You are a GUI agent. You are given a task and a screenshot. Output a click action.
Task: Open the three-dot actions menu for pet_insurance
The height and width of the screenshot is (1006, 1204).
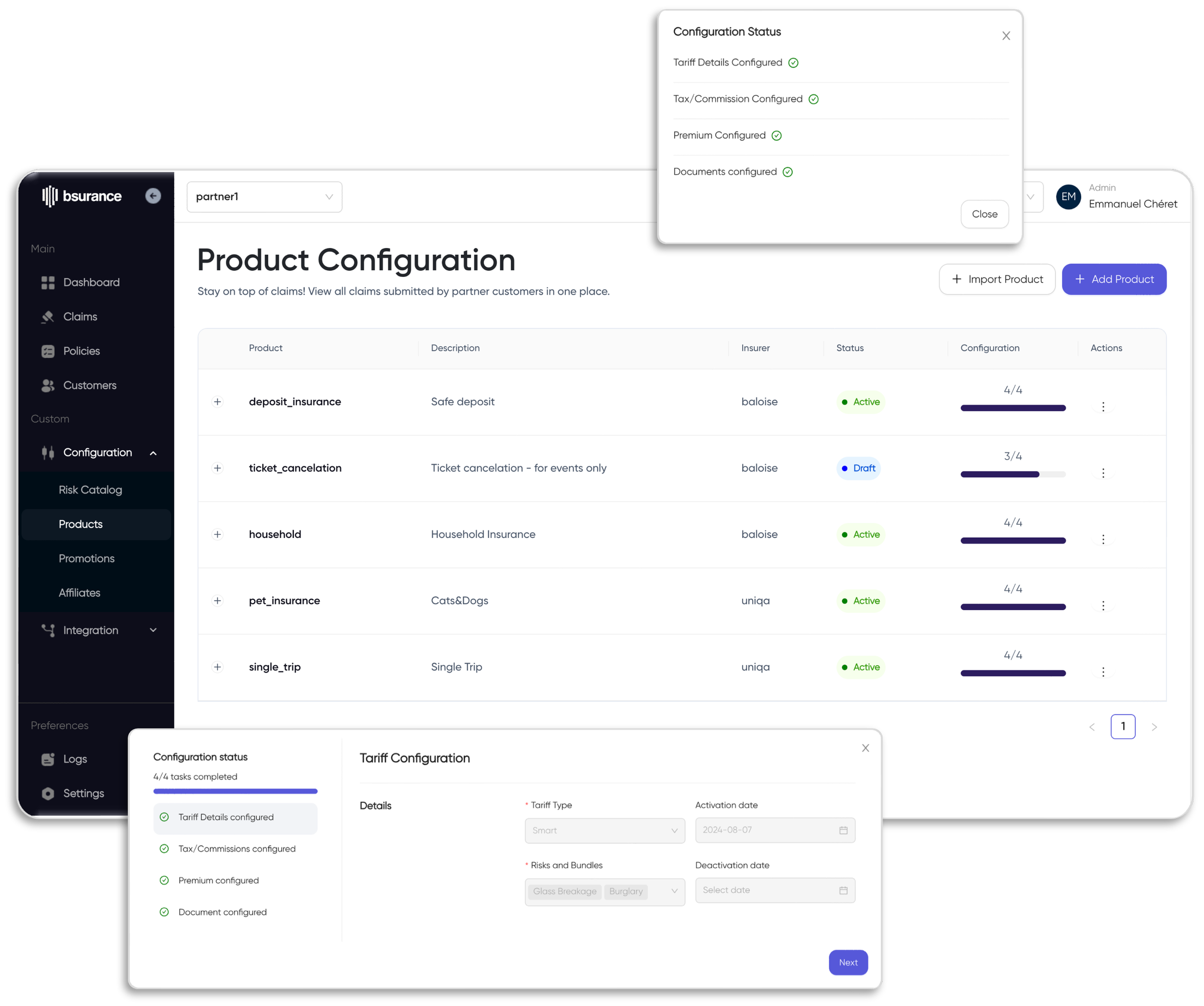tap(1102, 606)
